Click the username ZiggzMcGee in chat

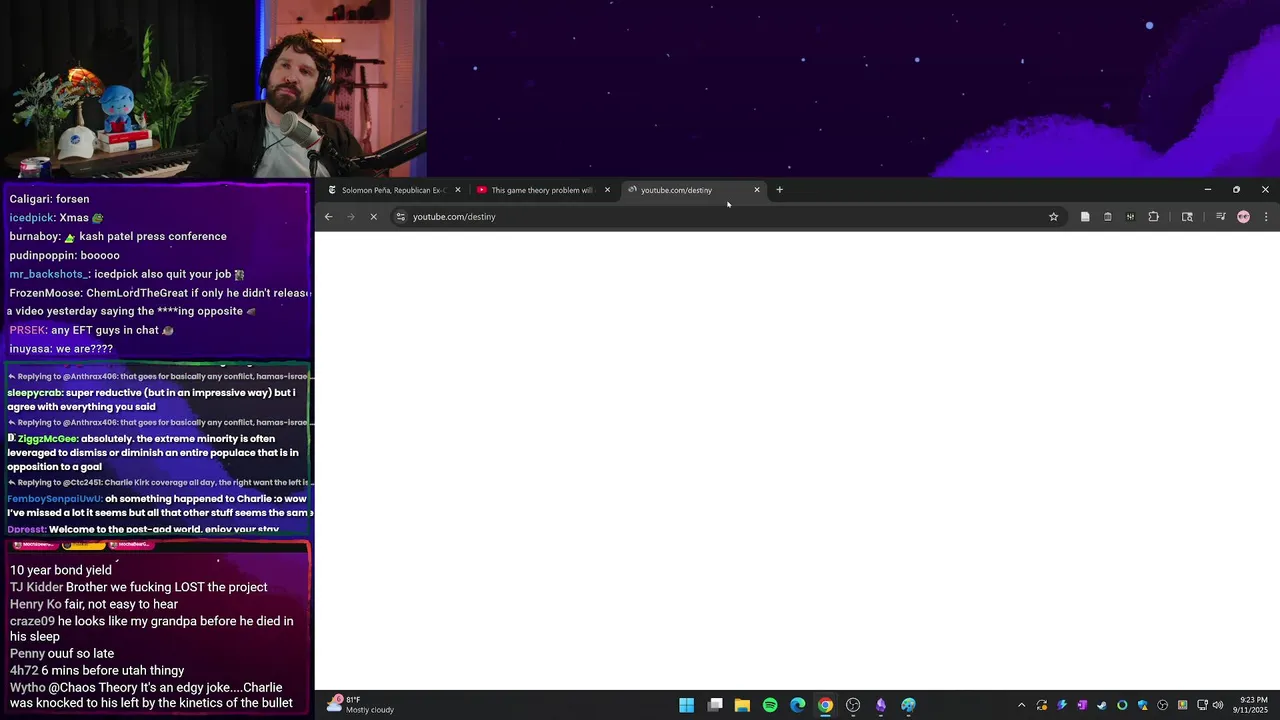tap(47, 439)
